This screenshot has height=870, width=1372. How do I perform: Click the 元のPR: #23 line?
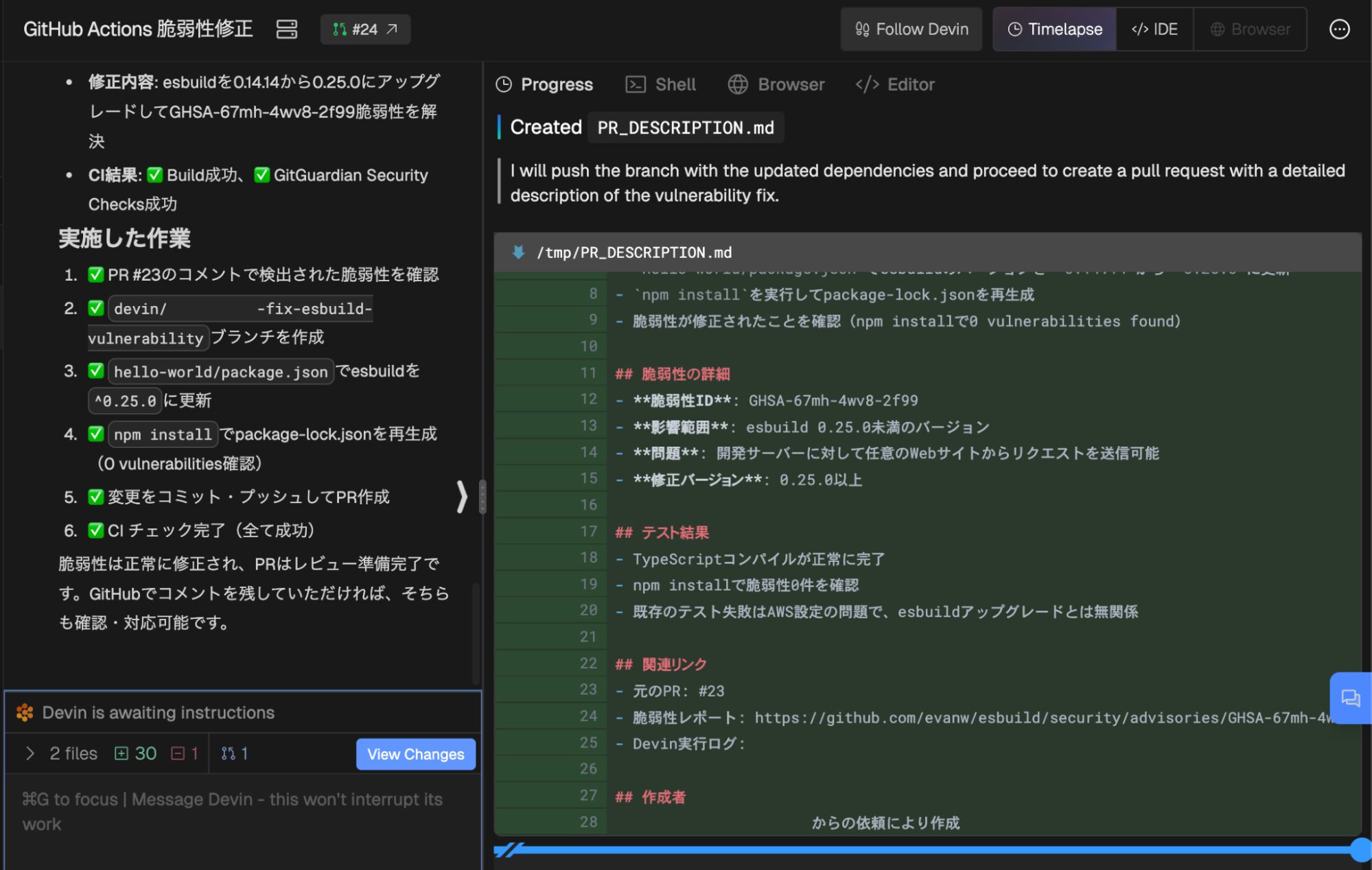pyautogui.click(x=670, y=691)
